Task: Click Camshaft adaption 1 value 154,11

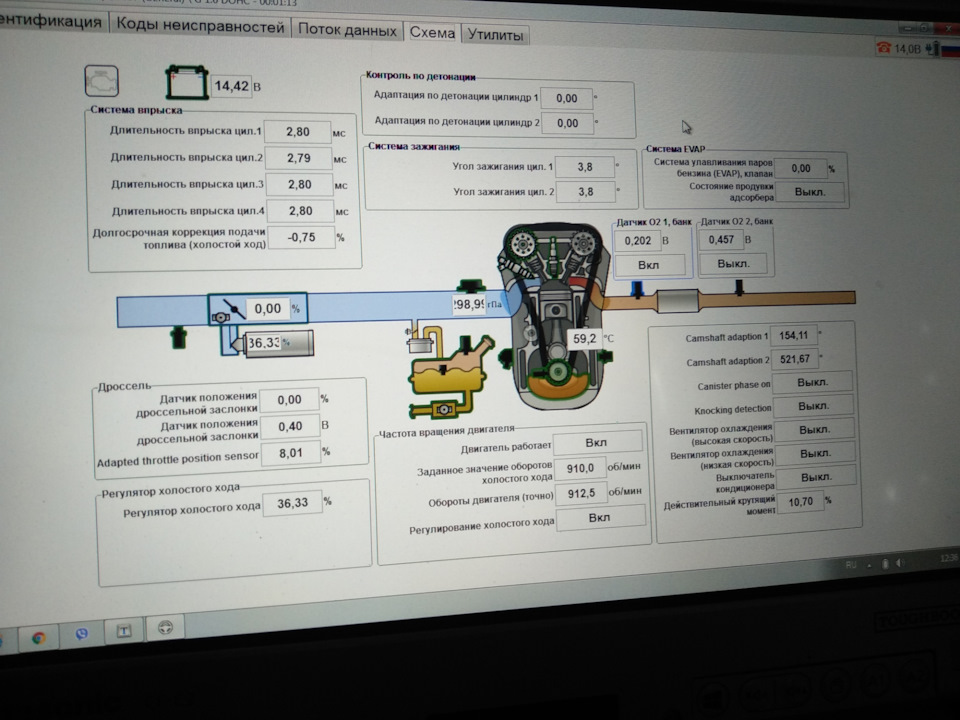Action: [x=793, y=336]
